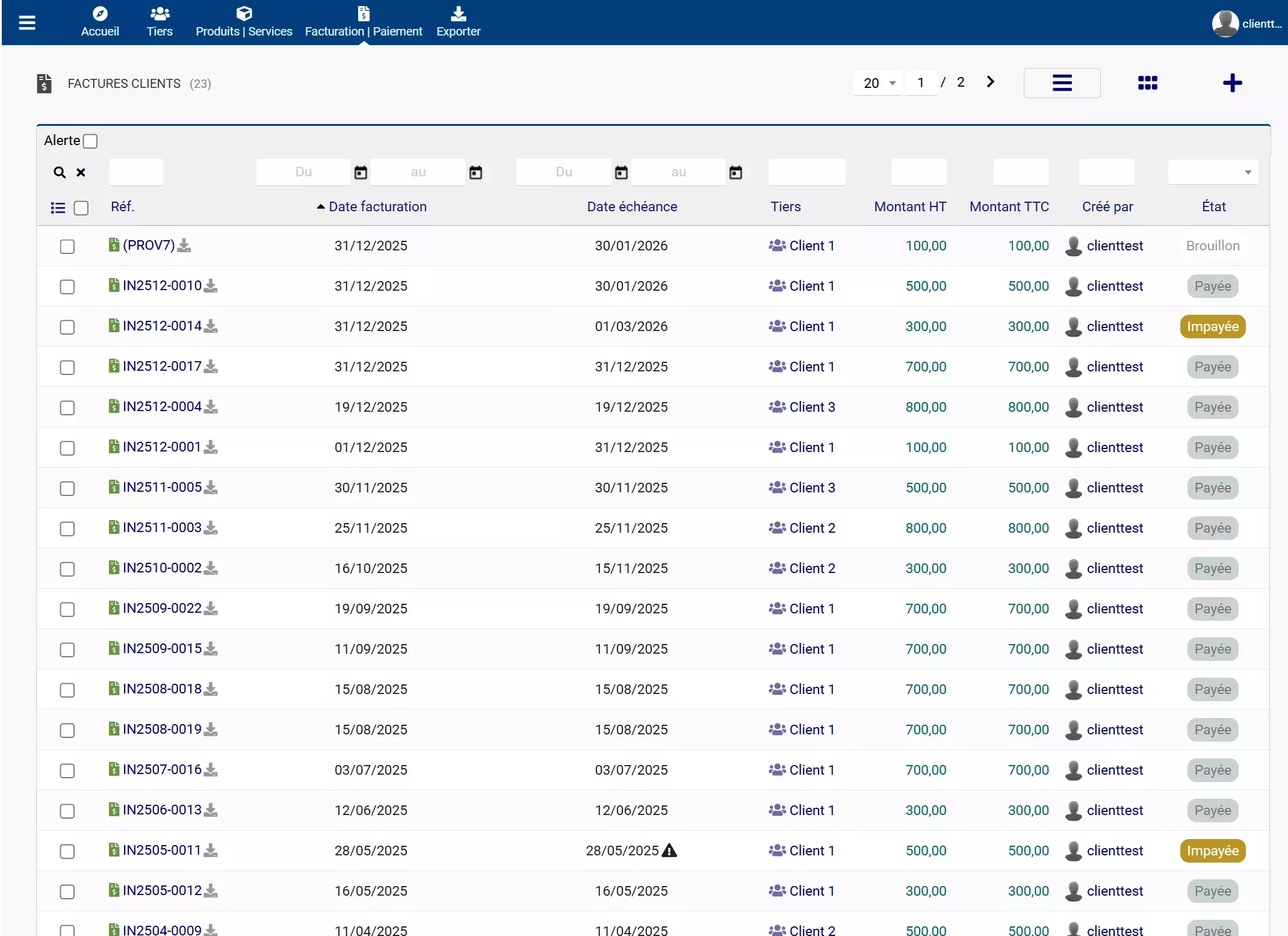Open the invoice date 'Du' calendar picker

[361, 173]
